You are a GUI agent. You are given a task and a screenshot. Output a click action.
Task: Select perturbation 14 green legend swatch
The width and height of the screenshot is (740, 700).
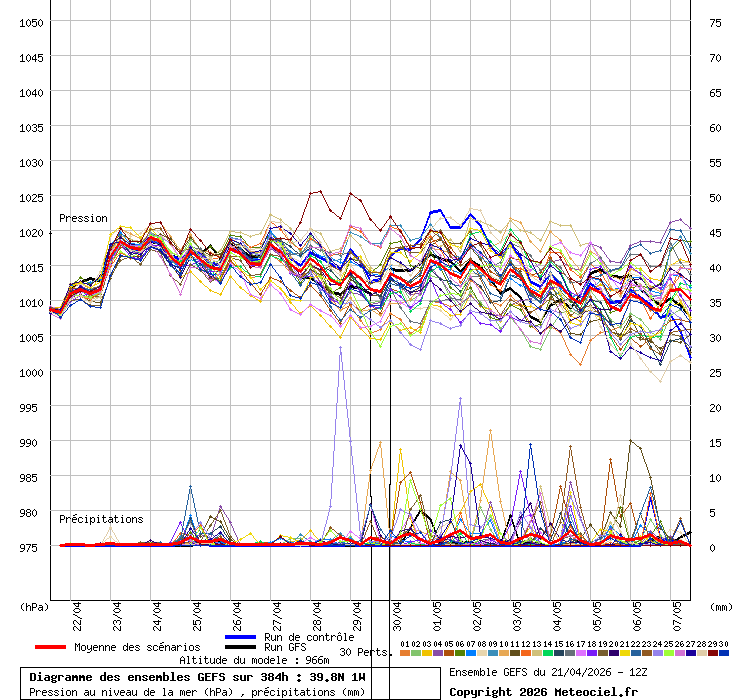(x=548, y=653)
